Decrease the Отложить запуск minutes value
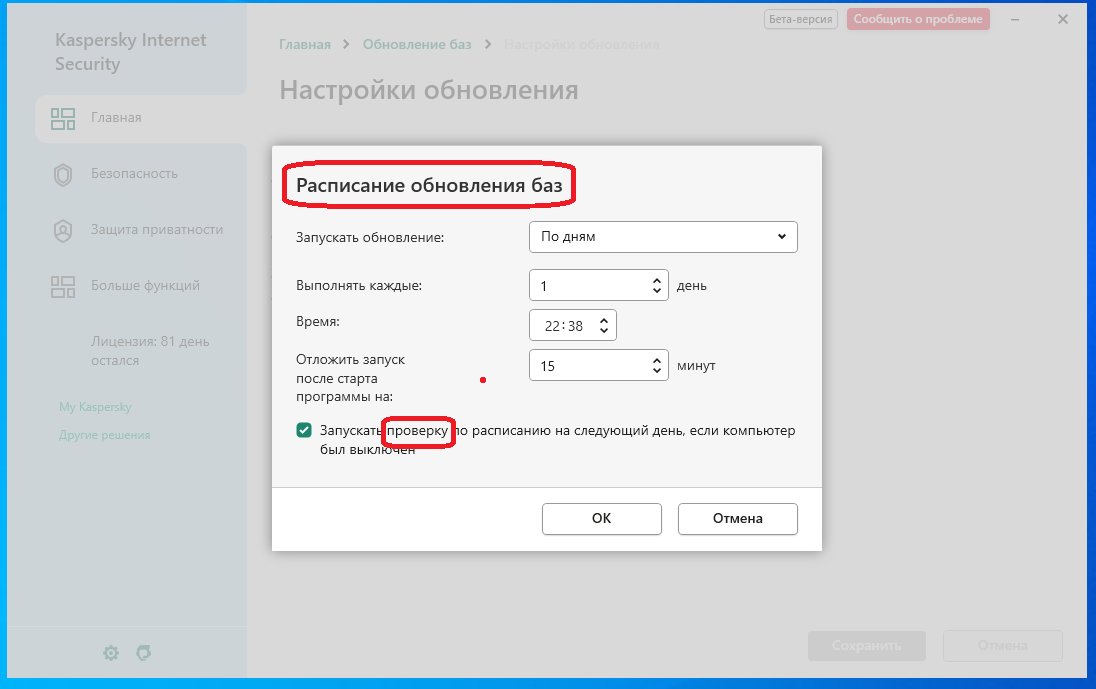1096x689 pixels. click(x=656, y=370)
